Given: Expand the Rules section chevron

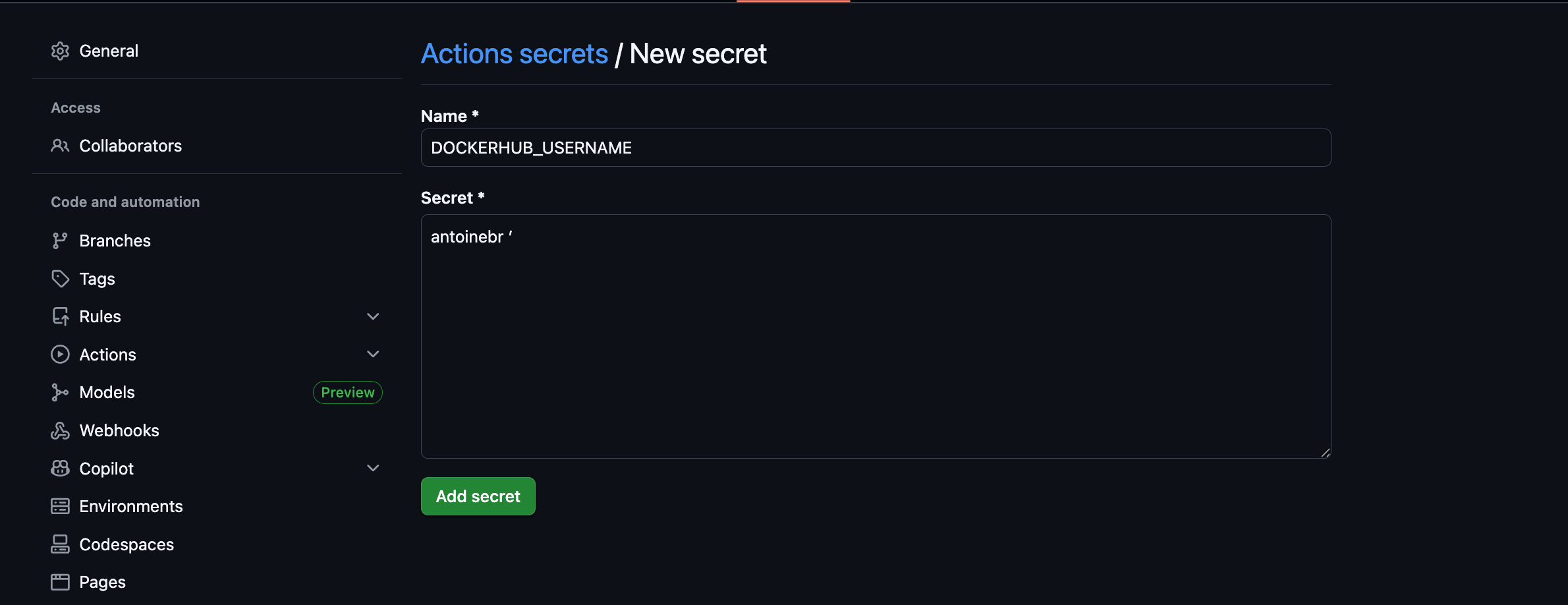Looking at the screenshot, I should 373,317.
